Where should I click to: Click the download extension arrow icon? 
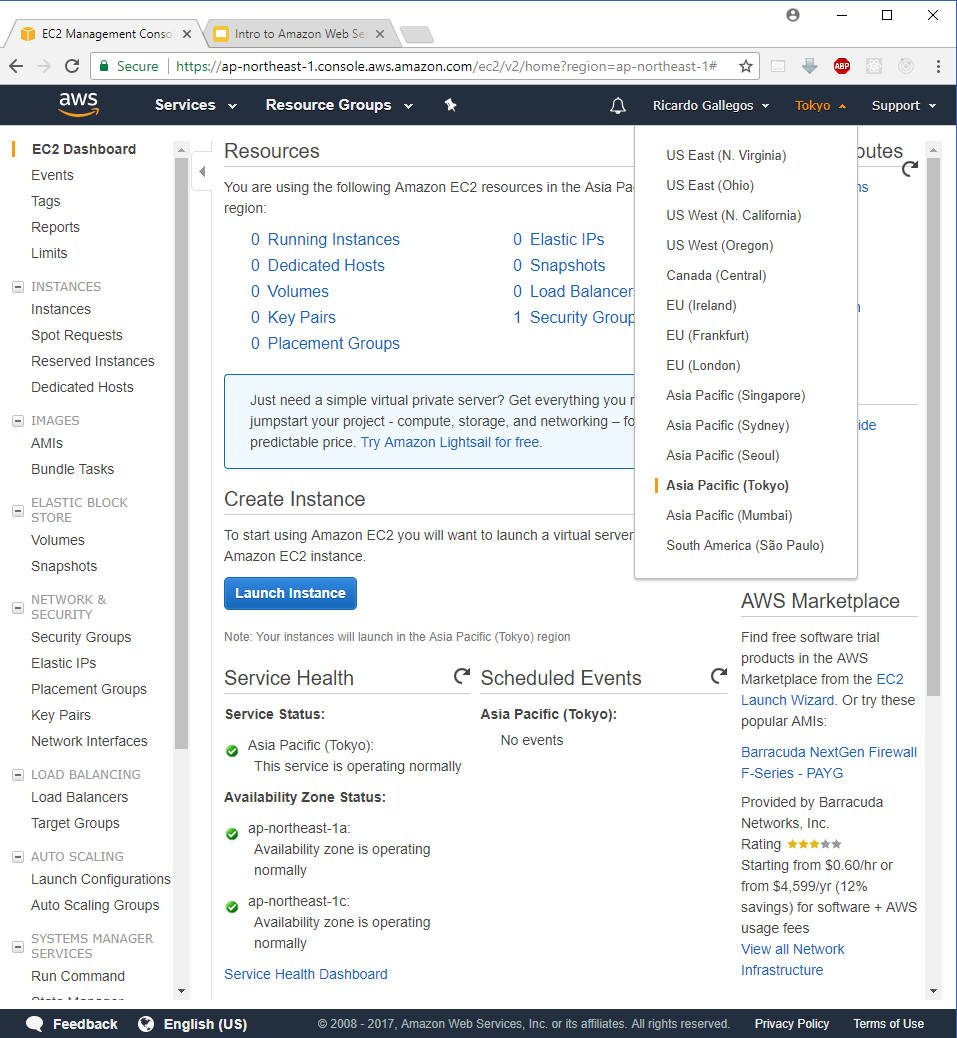click(x=809, y=66)
